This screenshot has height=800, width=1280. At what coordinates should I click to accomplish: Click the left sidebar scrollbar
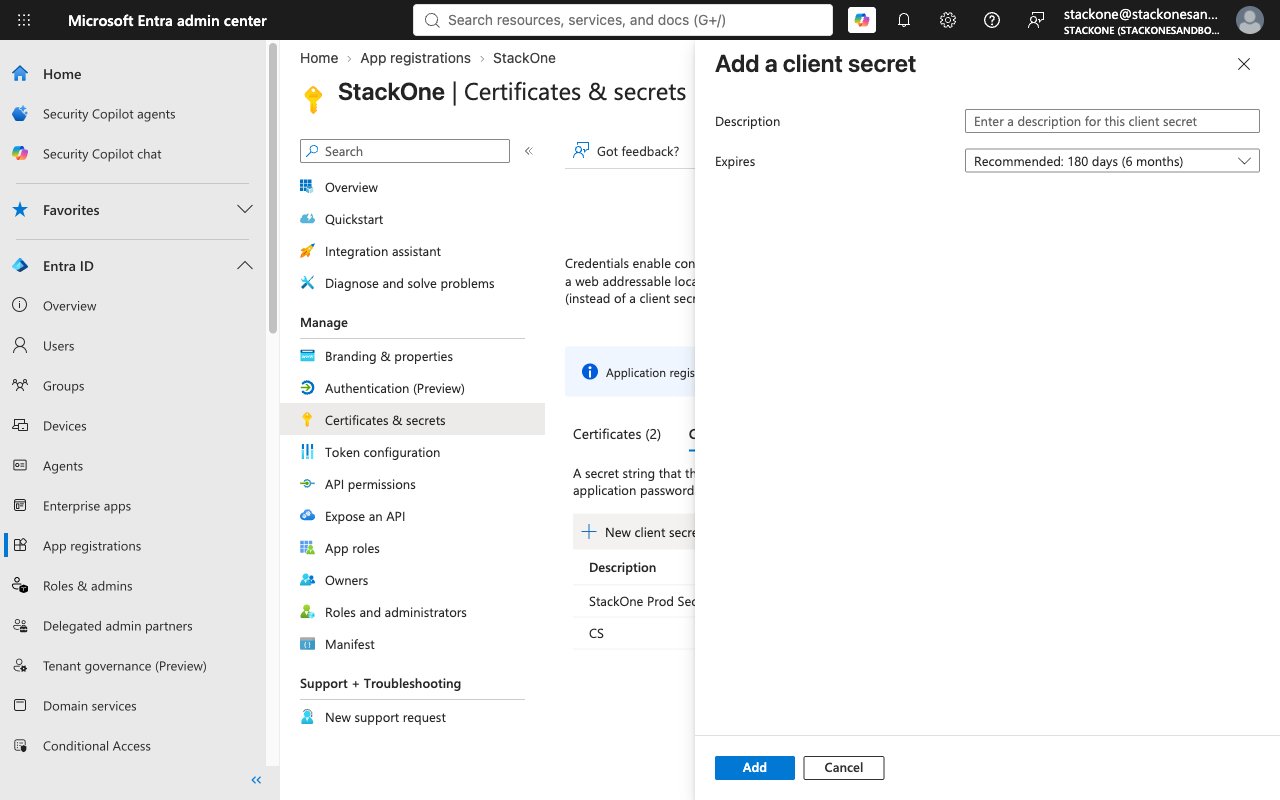pos(273,190)
